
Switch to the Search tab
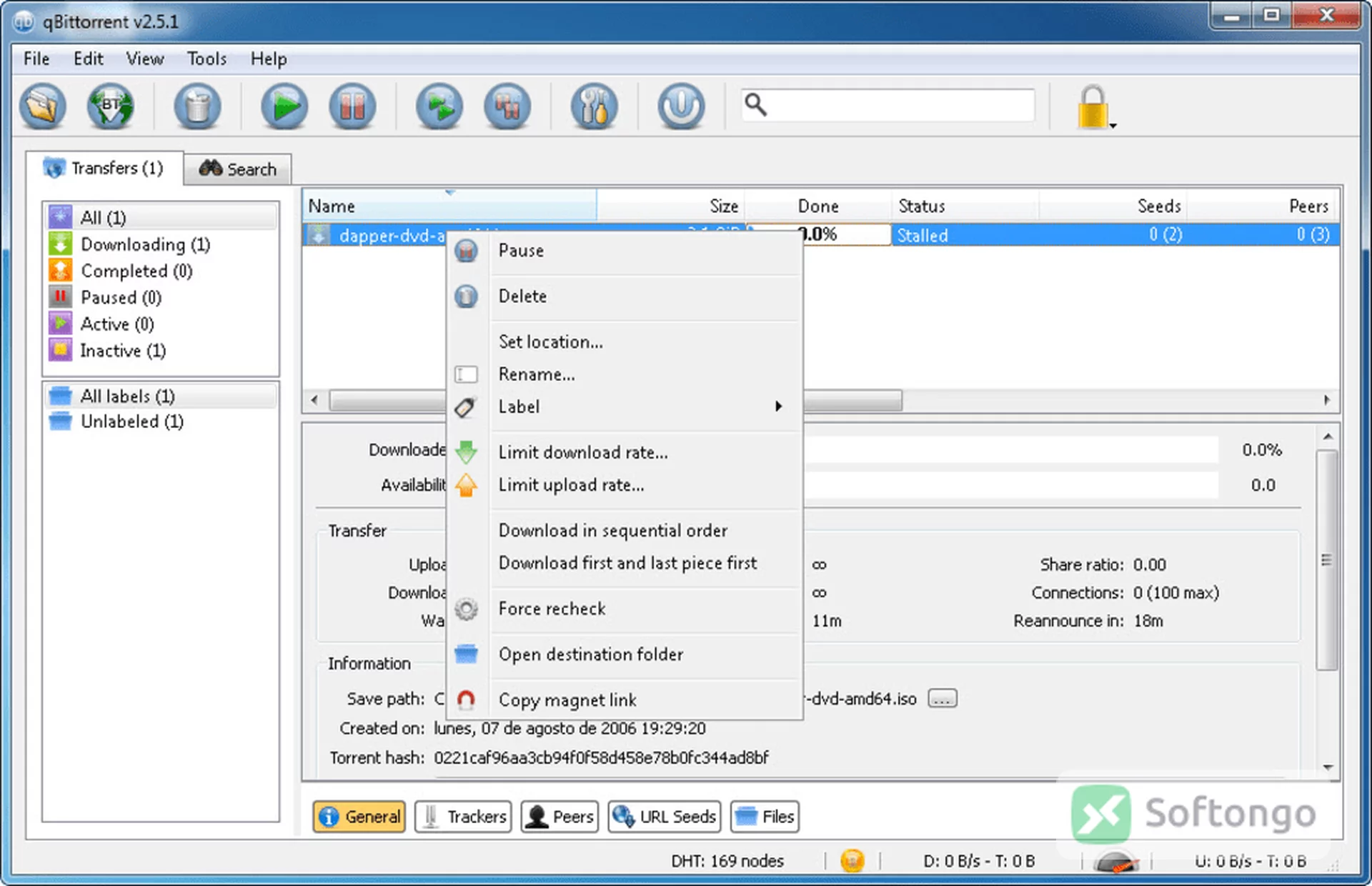[237, 169]
